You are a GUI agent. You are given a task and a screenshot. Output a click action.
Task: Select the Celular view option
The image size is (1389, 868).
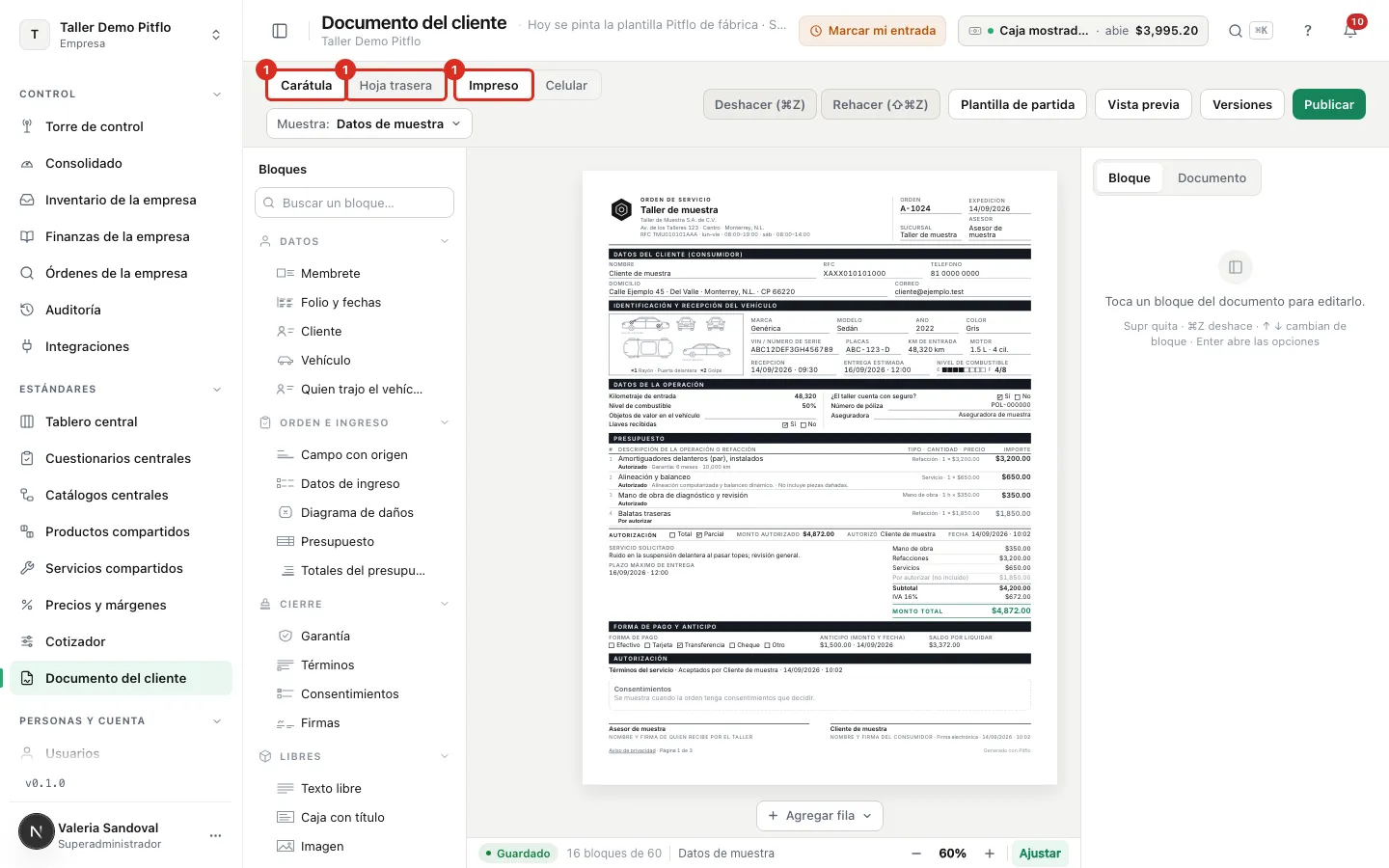[566, 85]
